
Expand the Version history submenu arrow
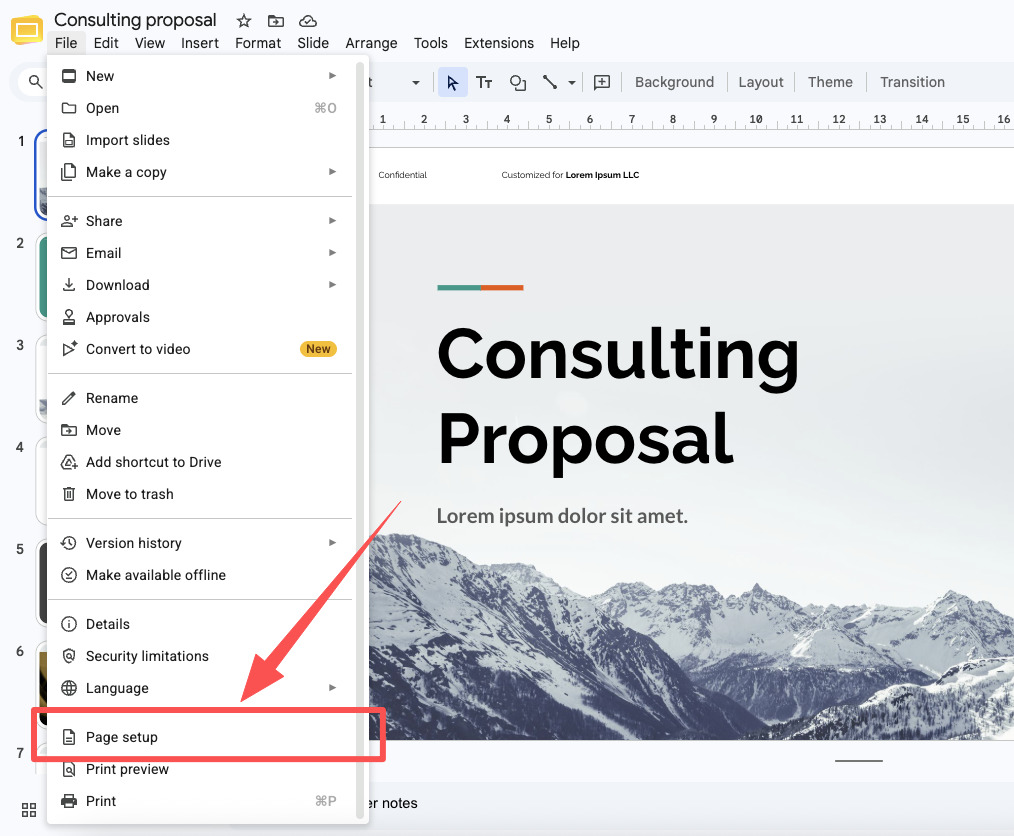[332, 542]
